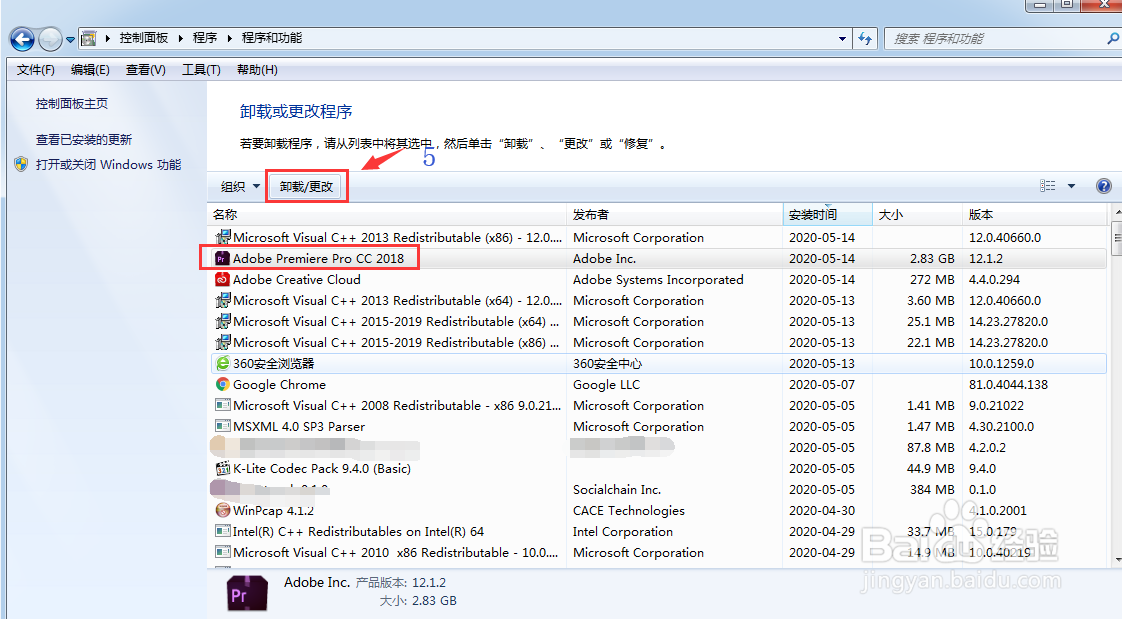
Task: Select the Adobe Creative Cloud icon
Action: tap(223, 279)
